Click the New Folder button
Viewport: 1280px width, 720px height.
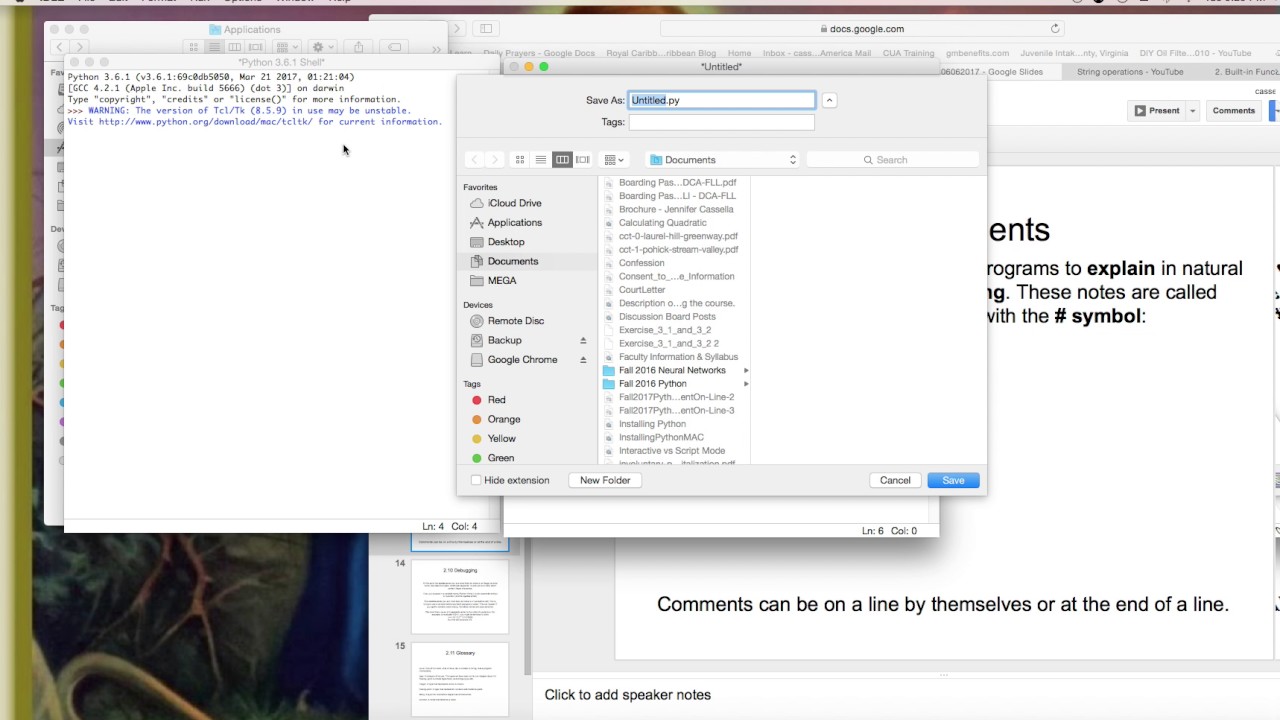click(x=605, y=481)
